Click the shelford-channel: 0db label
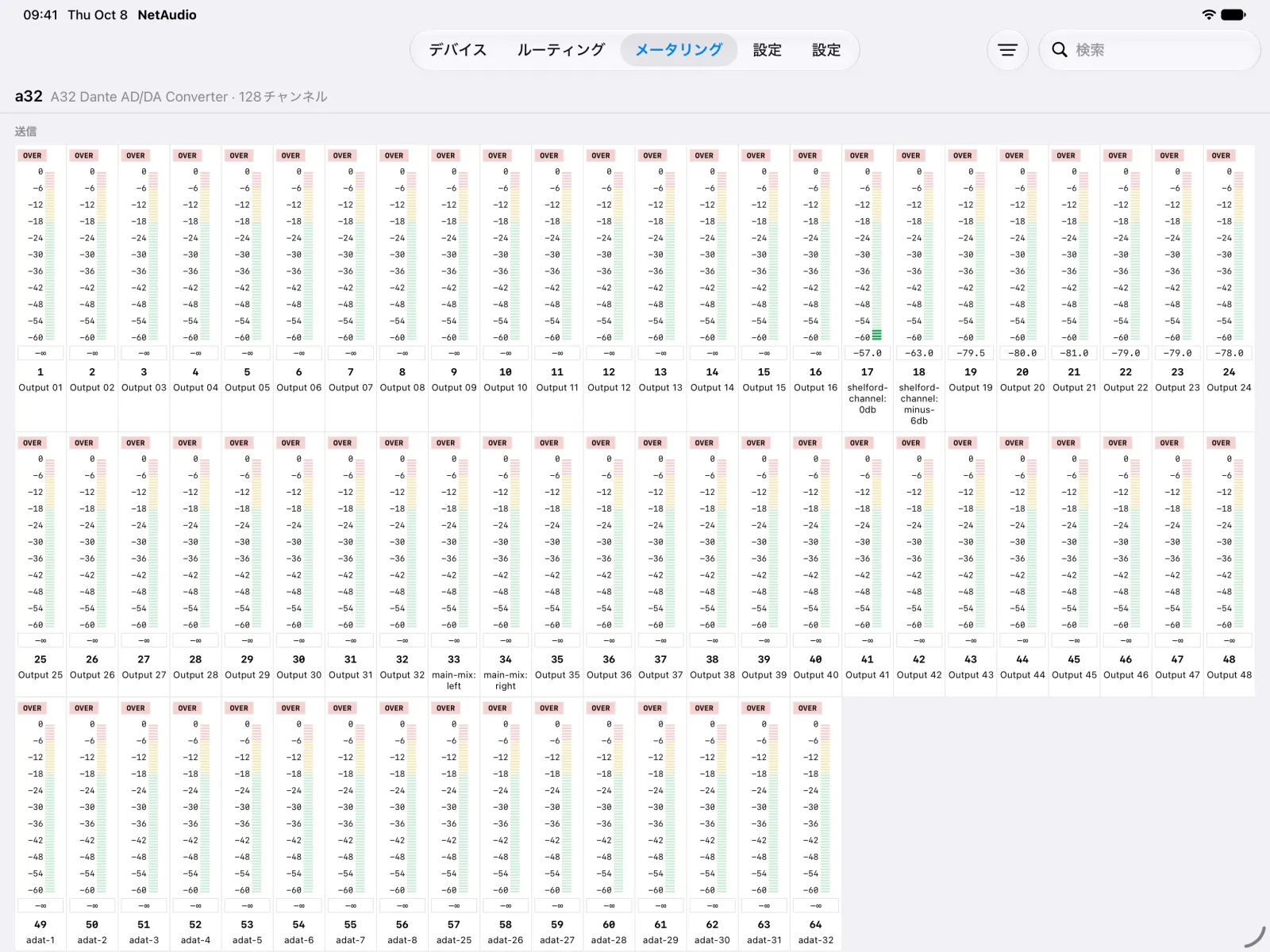 point(868,399)
